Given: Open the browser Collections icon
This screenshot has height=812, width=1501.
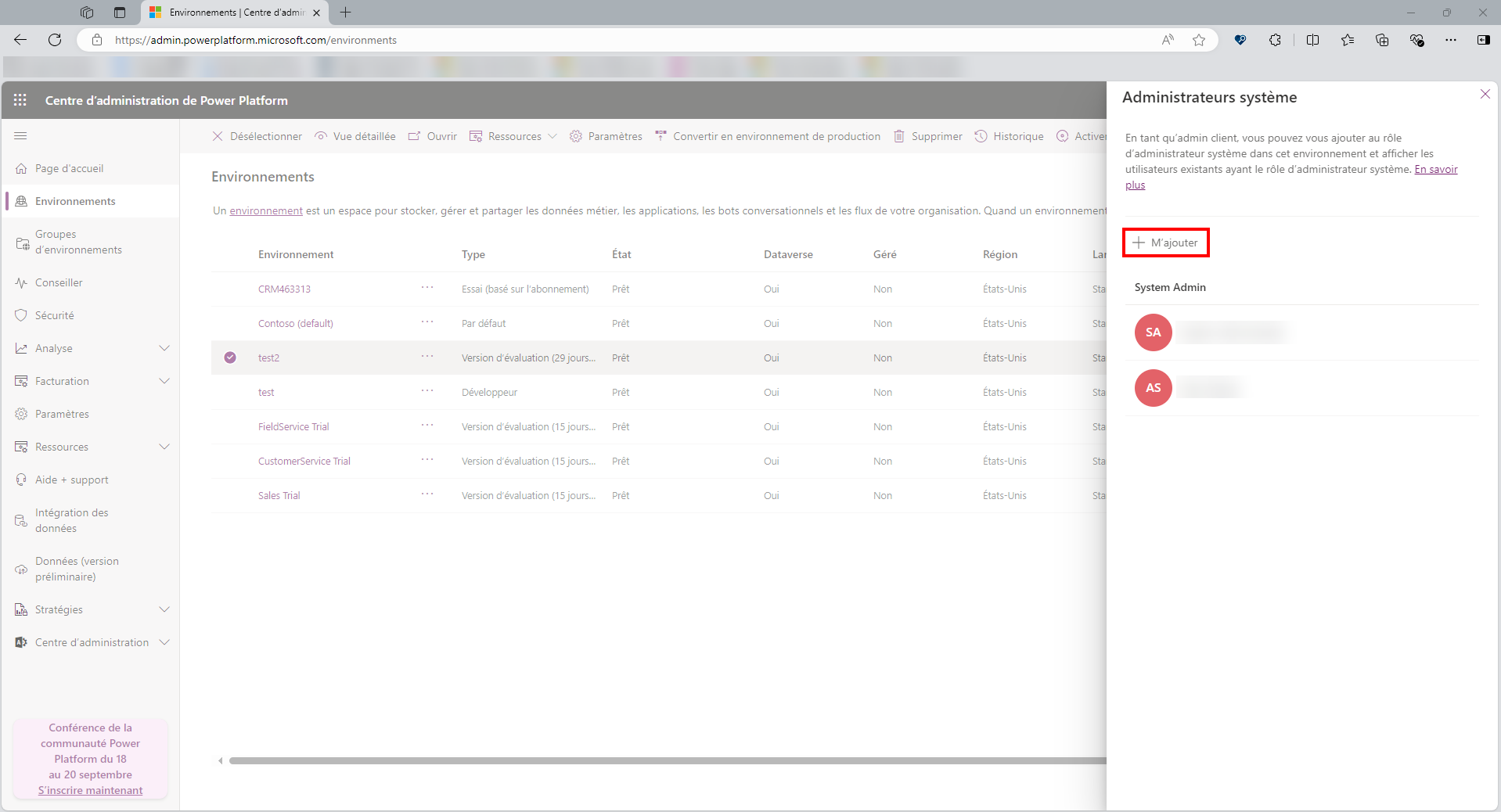Looking at the screenshot, I should coord(1382,40).
